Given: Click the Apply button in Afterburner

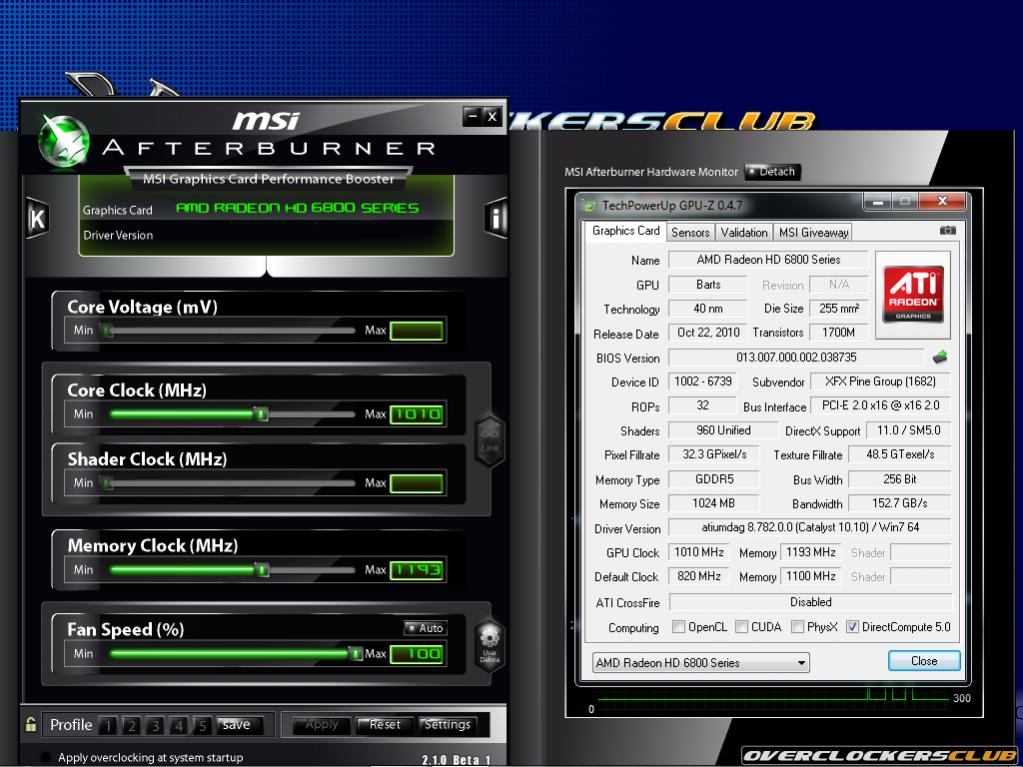Looking at the screenshot, I should [x=322, y=725].
